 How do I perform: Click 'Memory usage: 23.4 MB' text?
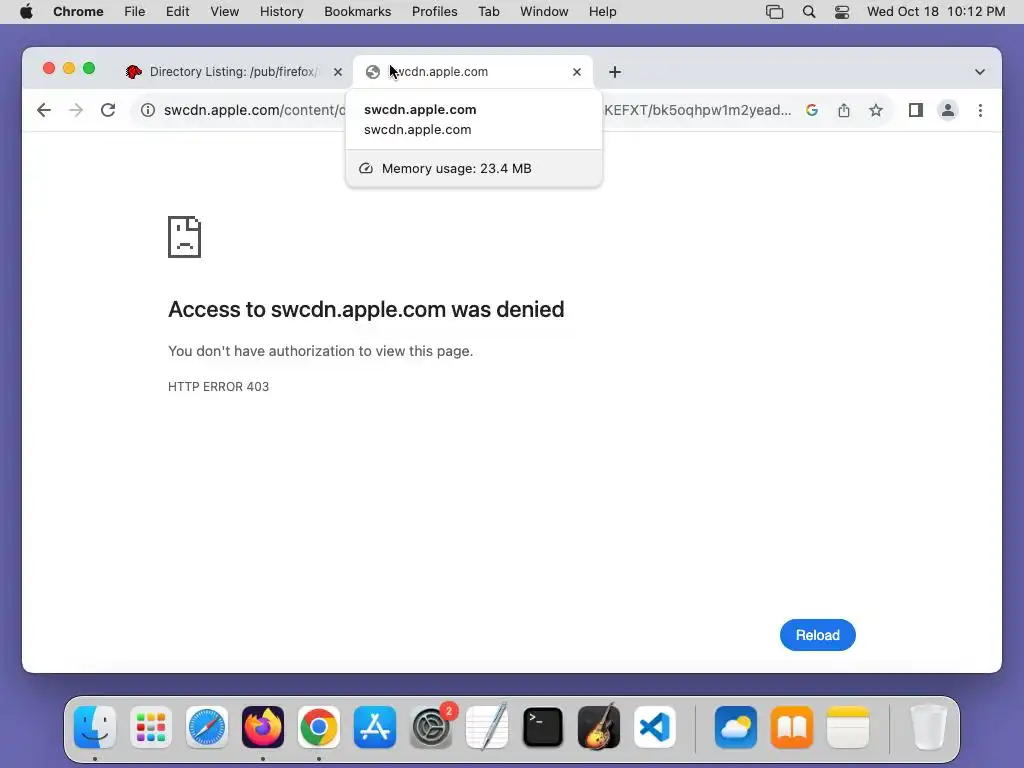point(456,168)
